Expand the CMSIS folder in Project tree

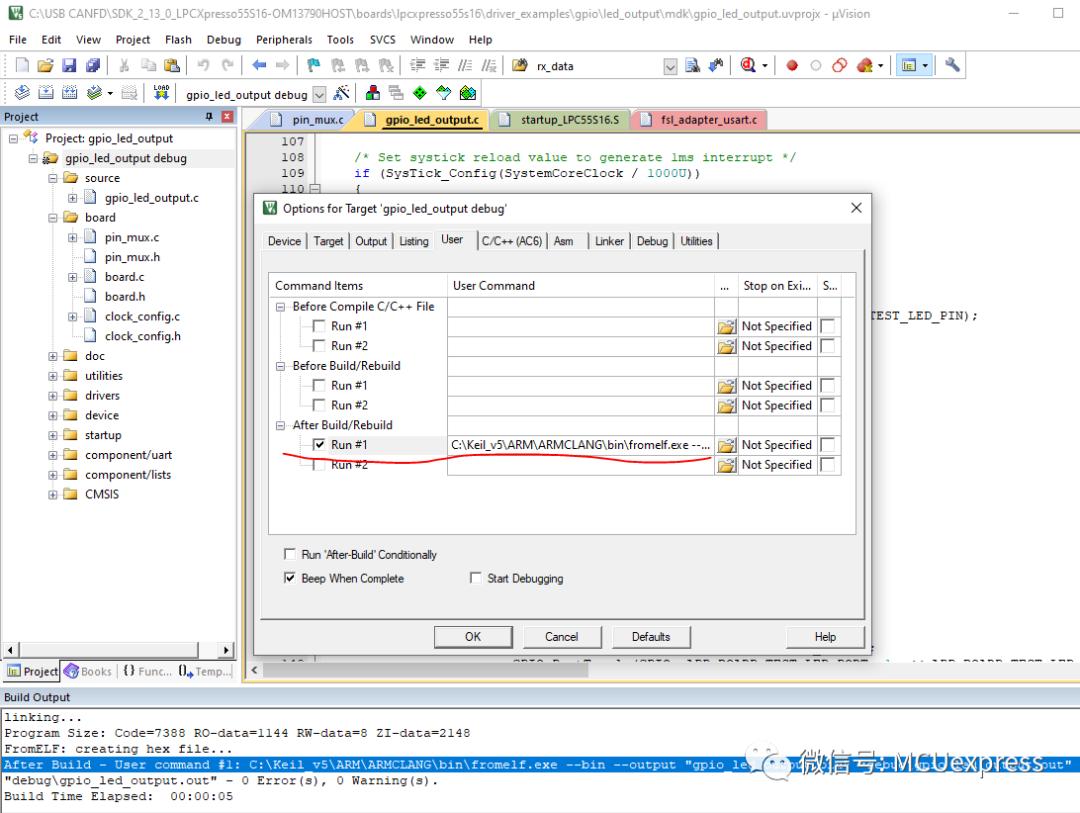(52, 495)
